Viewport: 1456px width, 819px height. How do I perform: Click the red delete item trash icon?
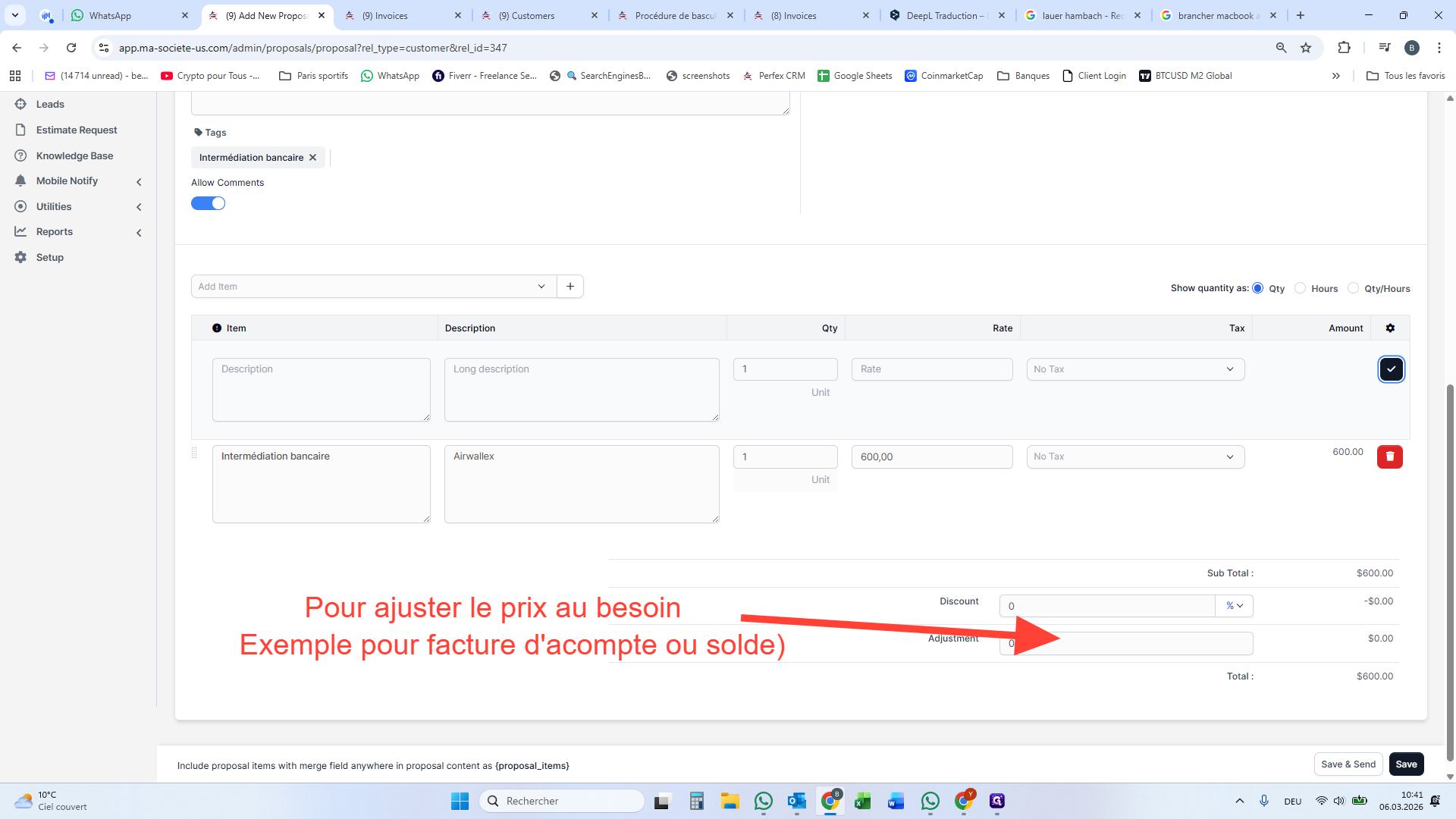click(x=1389, y=457)
